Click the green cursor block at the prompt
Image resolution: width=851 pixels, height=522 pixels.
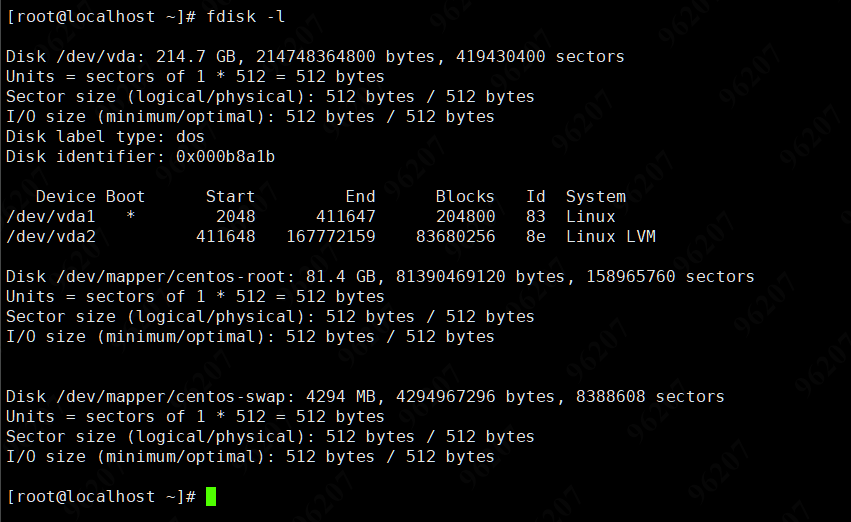[211, 497]
